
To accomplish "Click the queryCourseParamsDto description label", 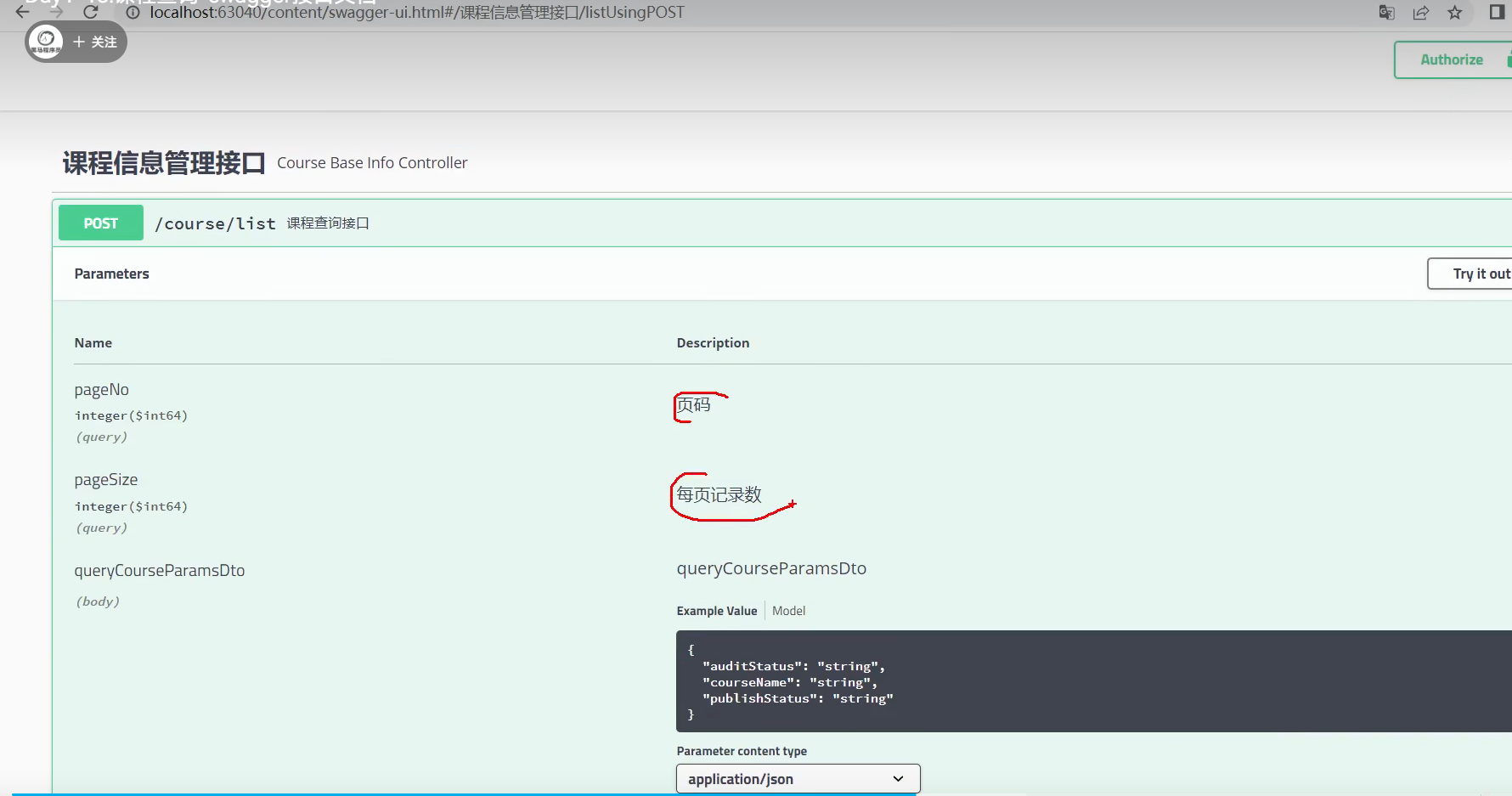I will point(771,568).
